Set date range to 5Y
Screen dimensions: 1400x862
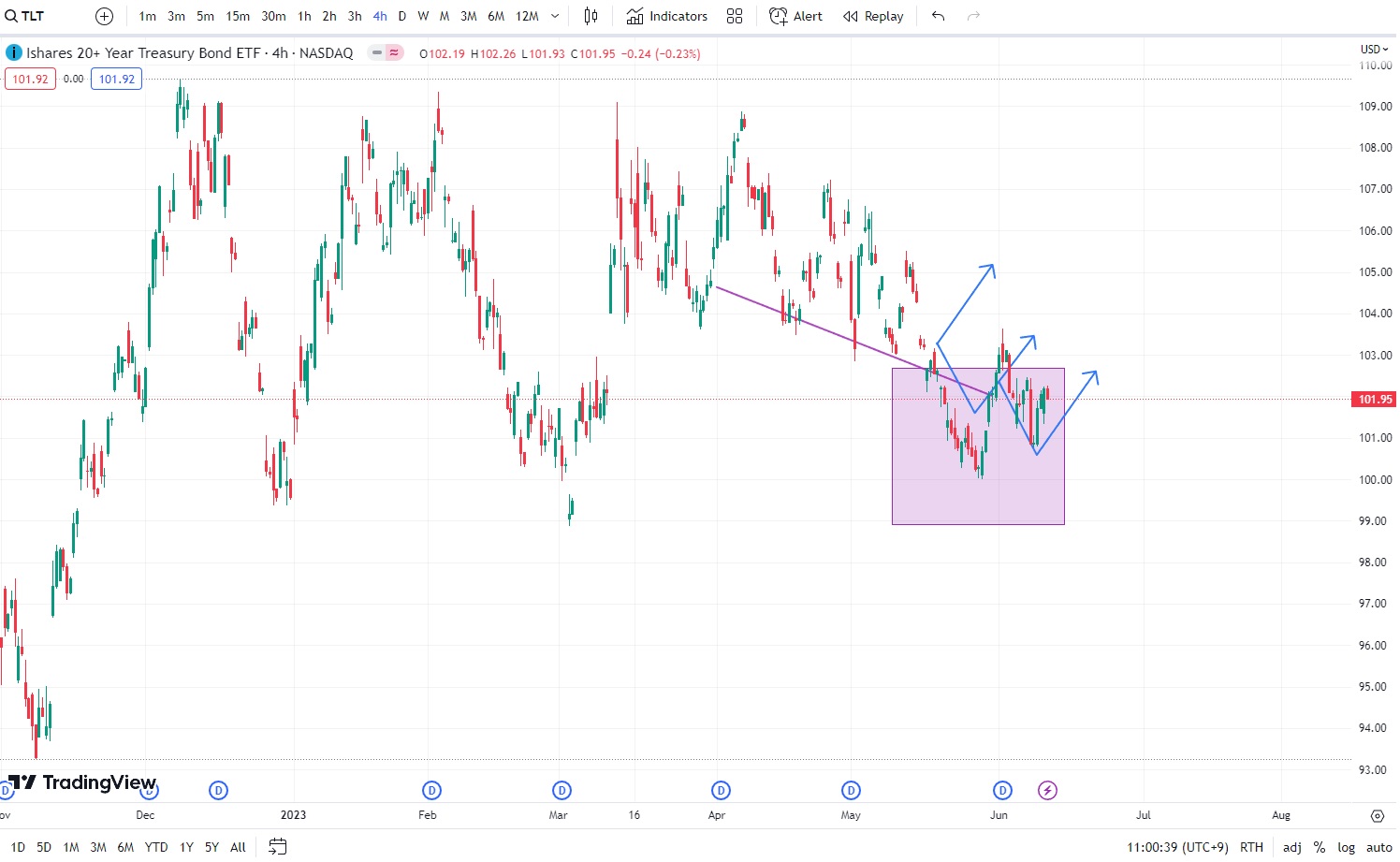point(211,847)
